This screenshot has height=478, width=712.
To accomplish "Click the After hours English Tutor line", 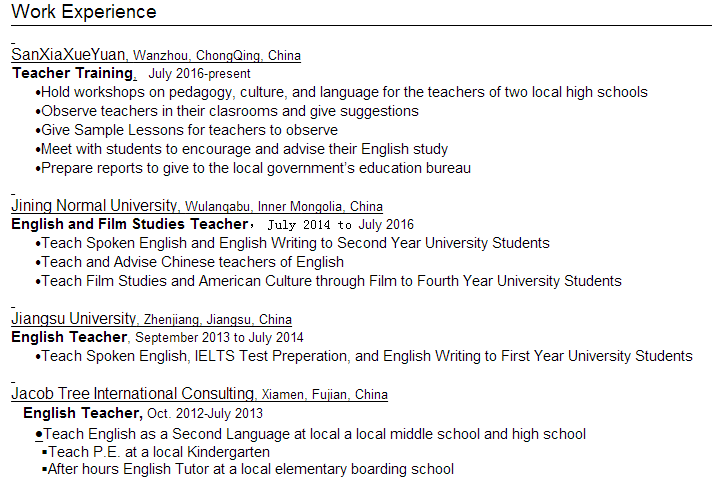I will [x=250, y=469].
